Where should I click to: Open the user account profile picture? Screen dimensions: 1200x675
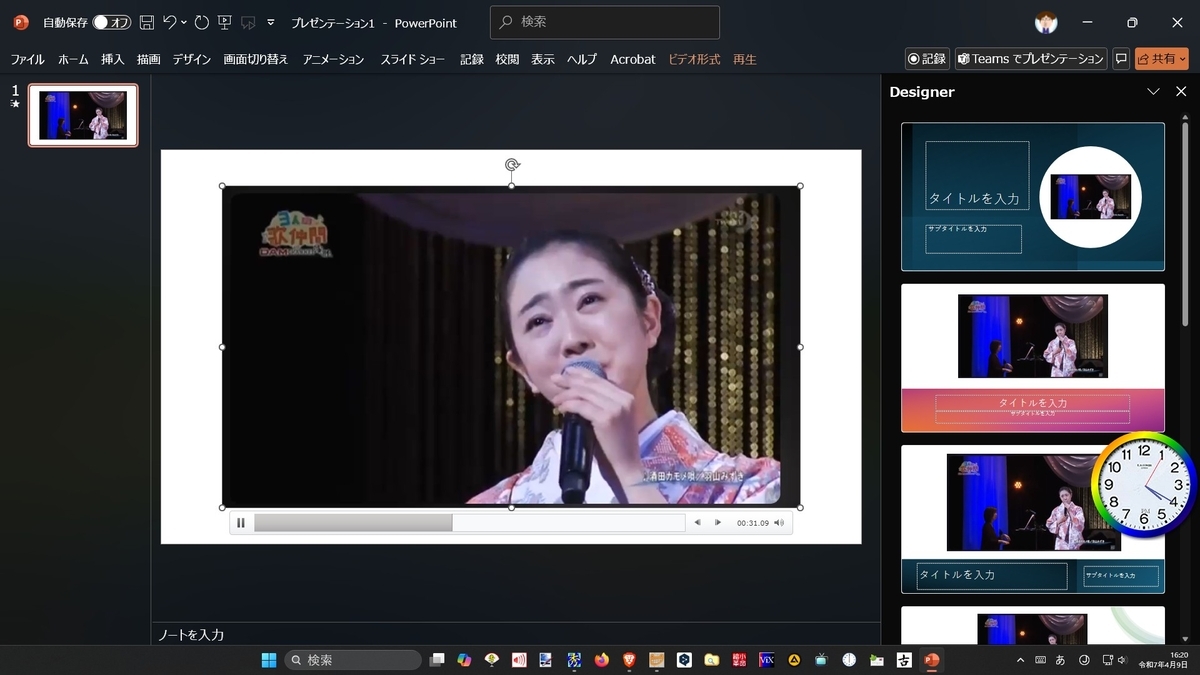click(x=1046, y=22)
